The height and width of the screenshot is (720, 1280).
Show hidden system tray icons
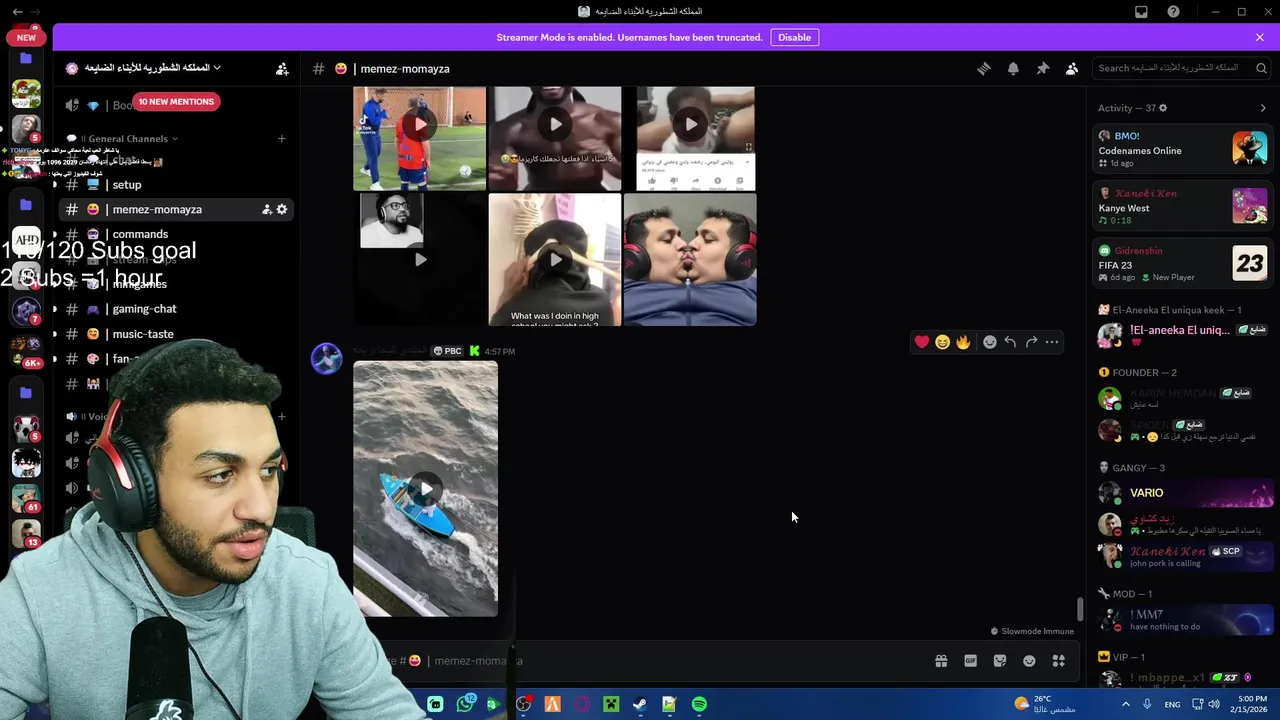pos(1125,704)
